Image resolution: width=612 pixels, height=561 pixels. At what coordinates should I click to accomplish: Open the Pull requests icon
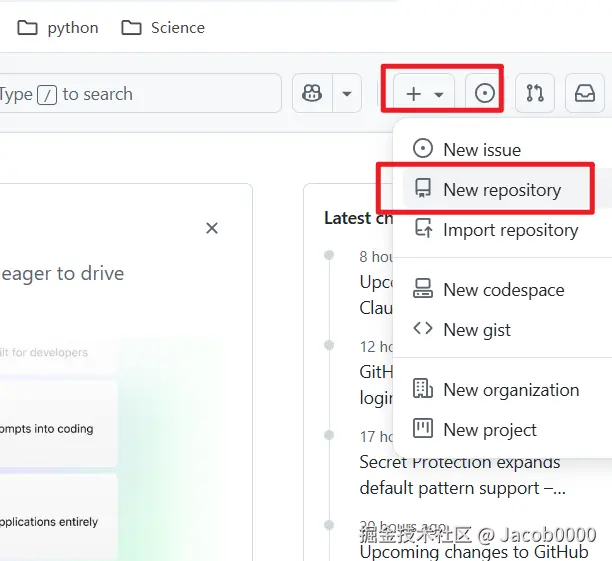535,93
